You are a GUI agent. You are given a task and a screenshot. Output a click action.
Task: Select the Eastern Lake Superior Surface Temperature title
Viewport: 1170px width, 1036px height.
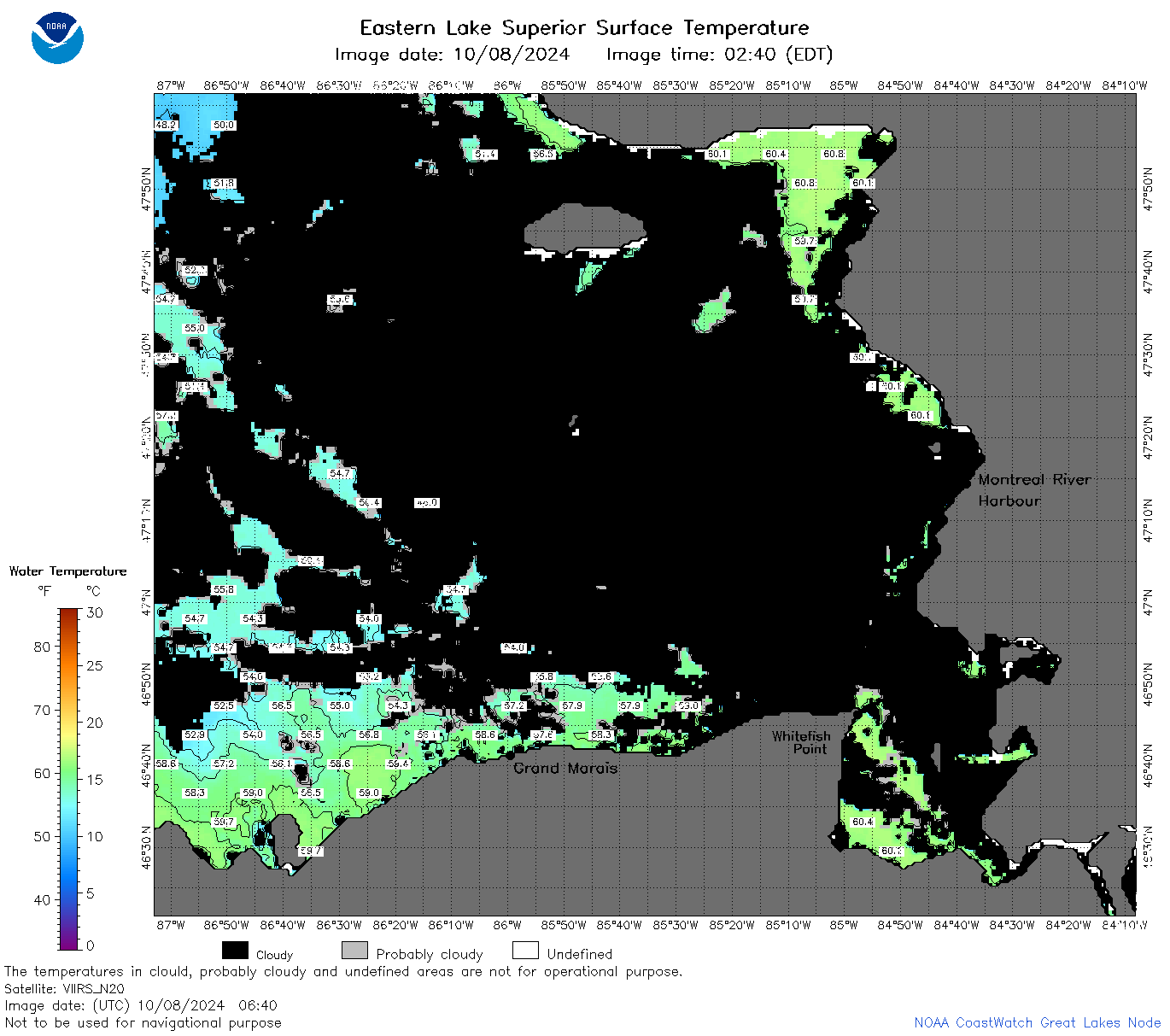584,27
